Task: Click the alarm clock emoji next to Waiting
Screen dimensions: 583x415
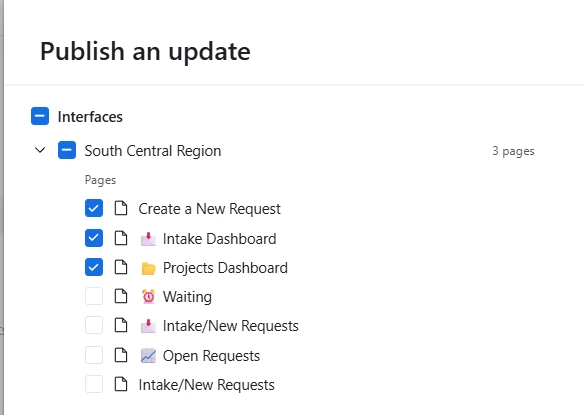Action: pos(148,297)
